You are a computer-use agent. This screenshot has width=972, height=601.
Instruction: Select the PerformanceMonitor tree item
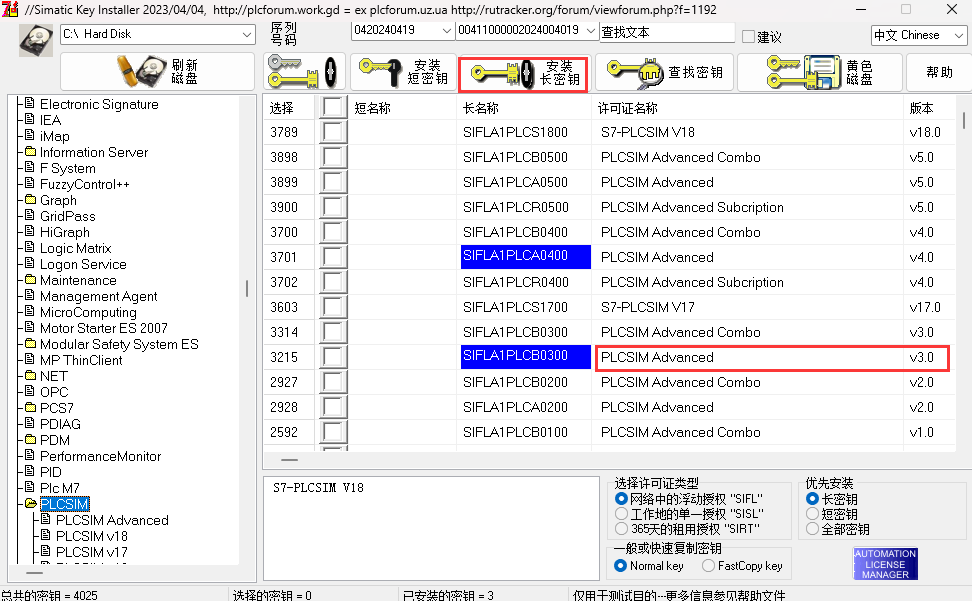coord(100,457)
